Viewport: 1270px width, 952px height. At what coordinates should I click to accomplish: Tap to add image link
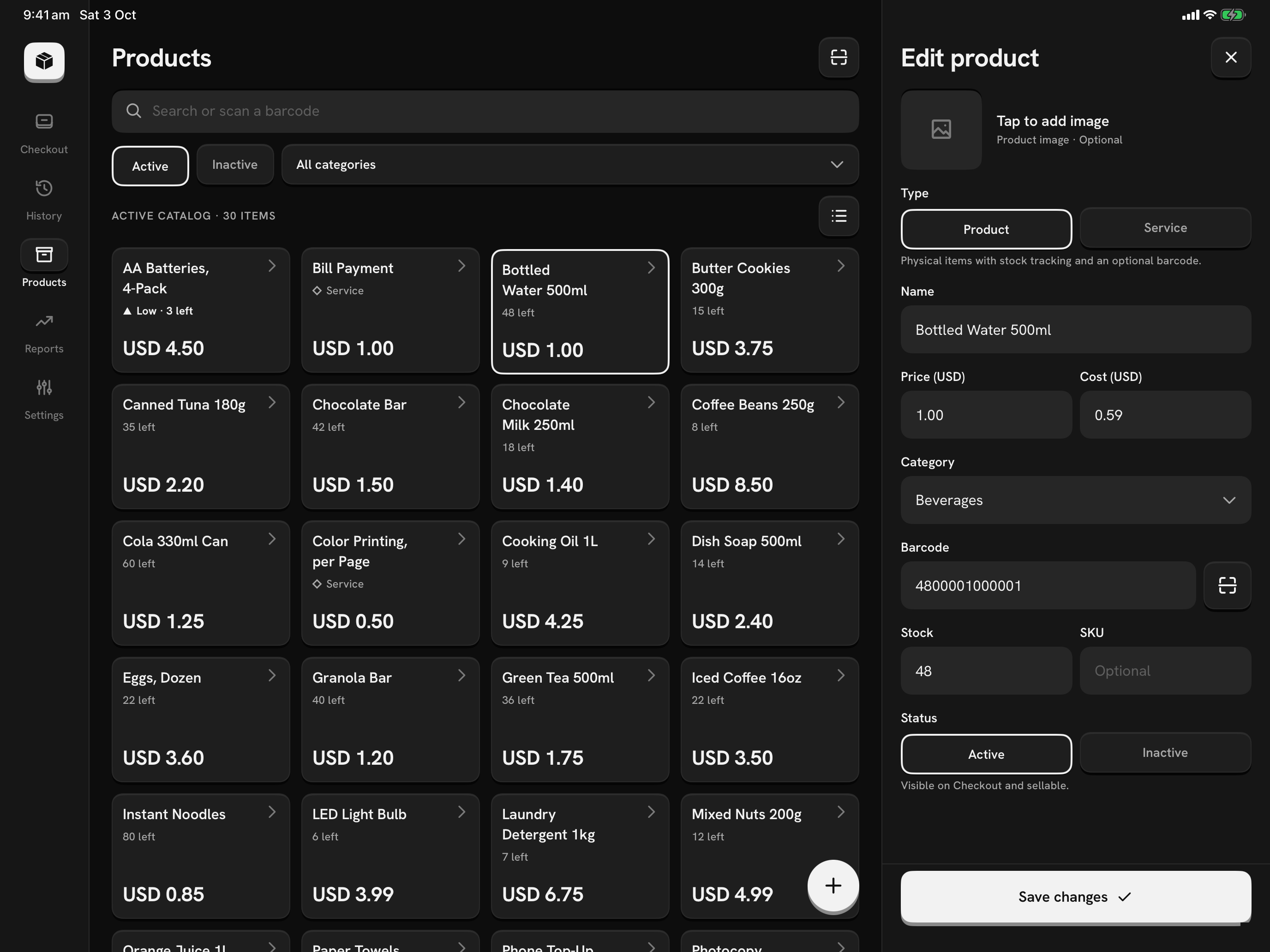pyautogui.click(x=1052, y=121)
